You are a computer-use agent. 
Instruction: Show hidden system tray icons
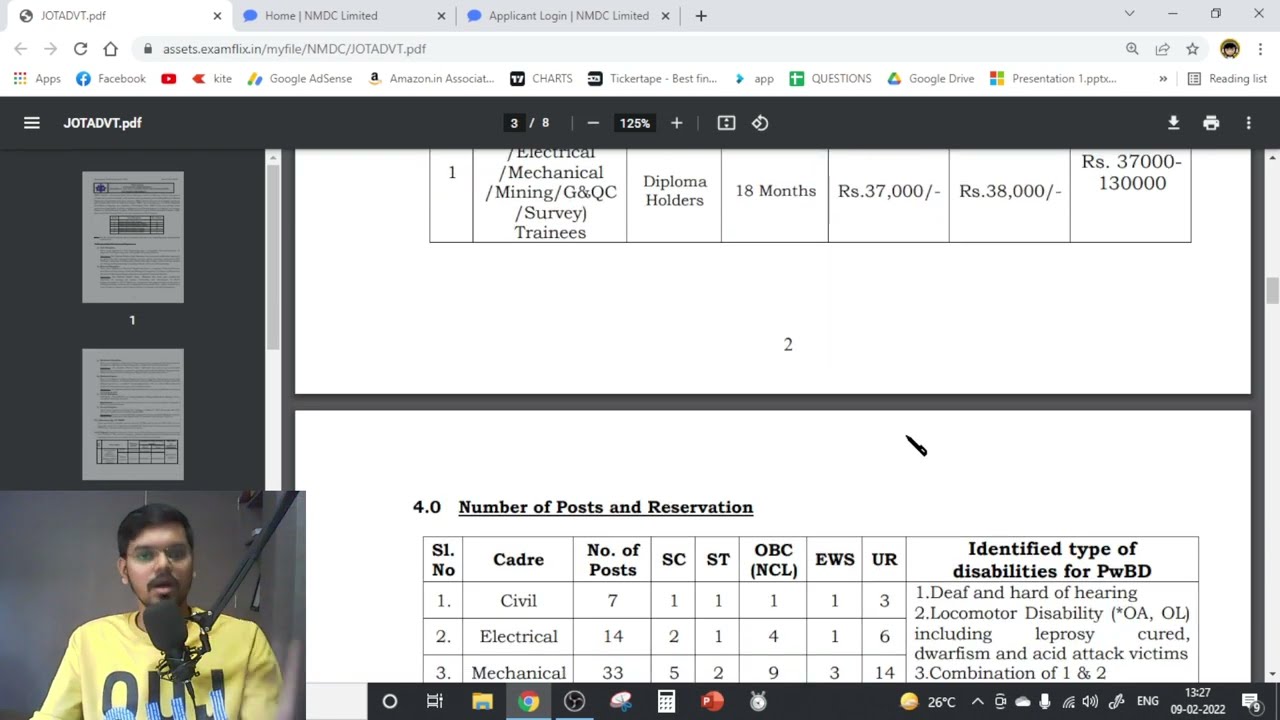[977, 702]
